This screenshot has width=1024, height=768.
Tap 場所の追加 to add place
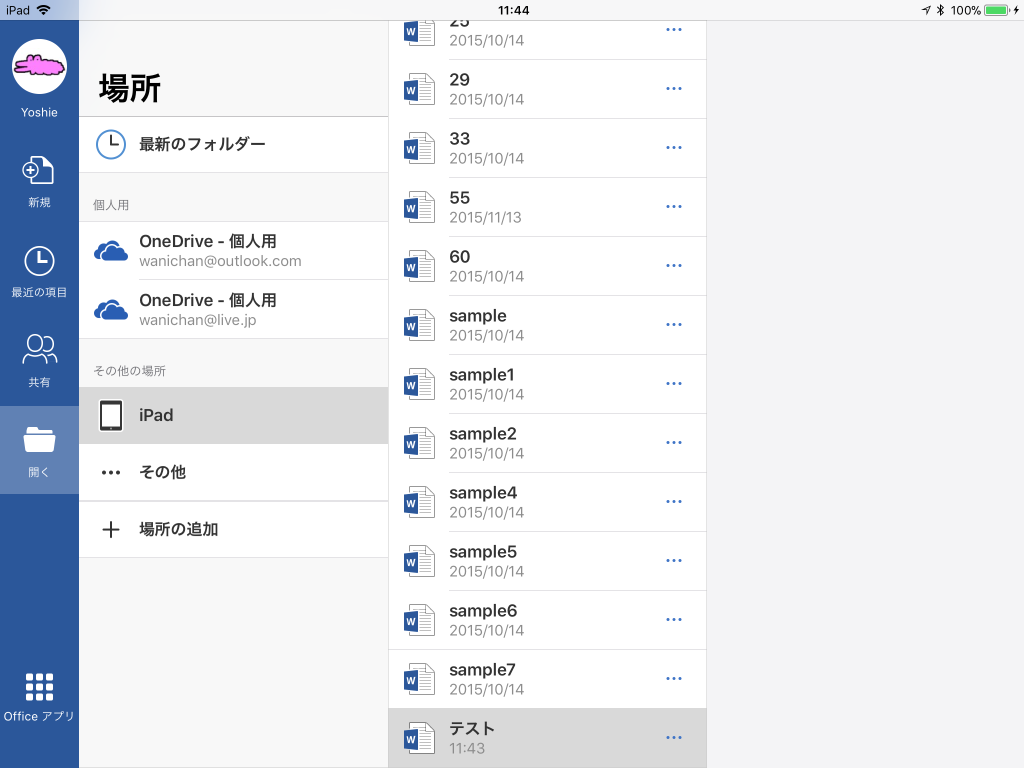point(234,530)
